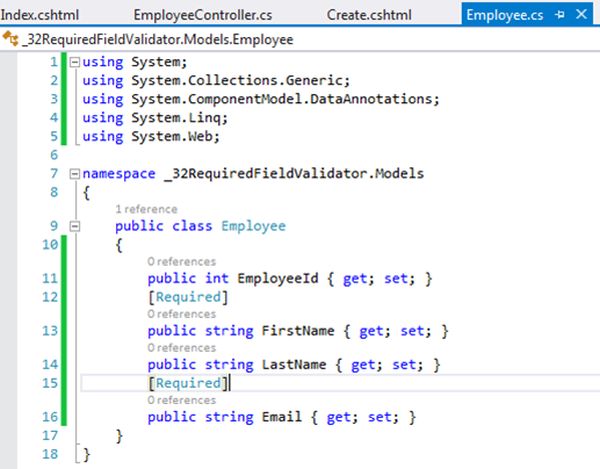Open '0 references' above FirstName

(182, 314)
